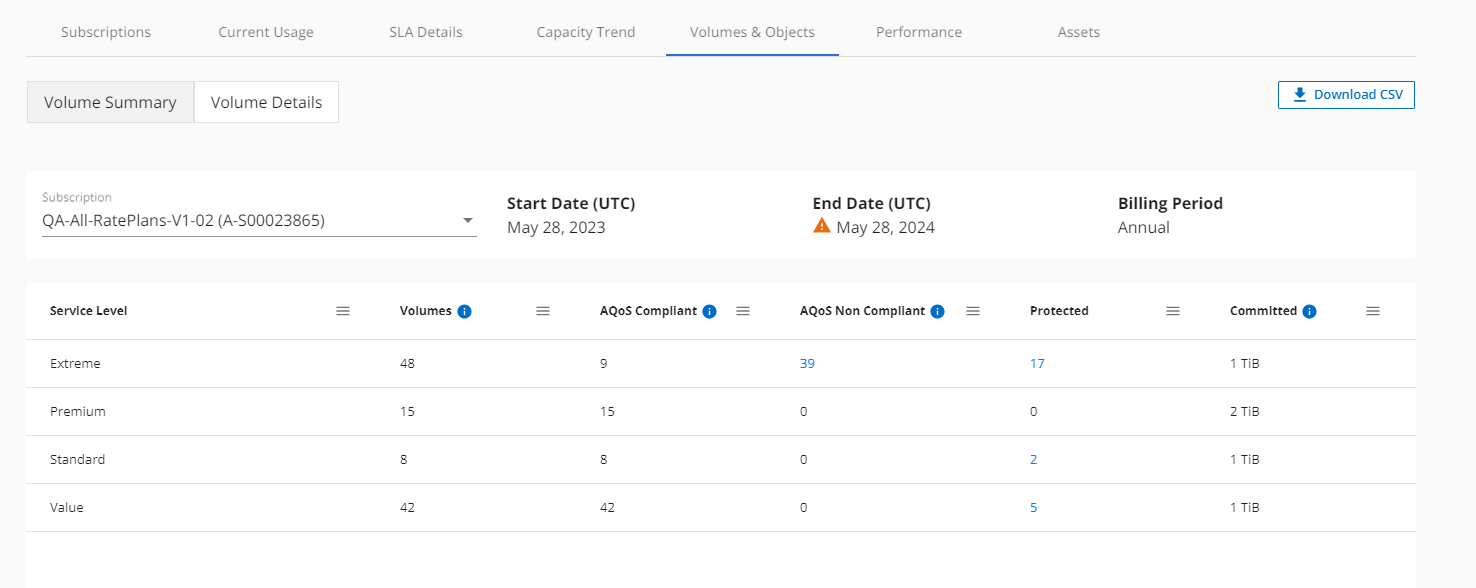Expand the Subscription dropdown arrow
Viewport: 1476px width, 588px height.
pos(468,220)
